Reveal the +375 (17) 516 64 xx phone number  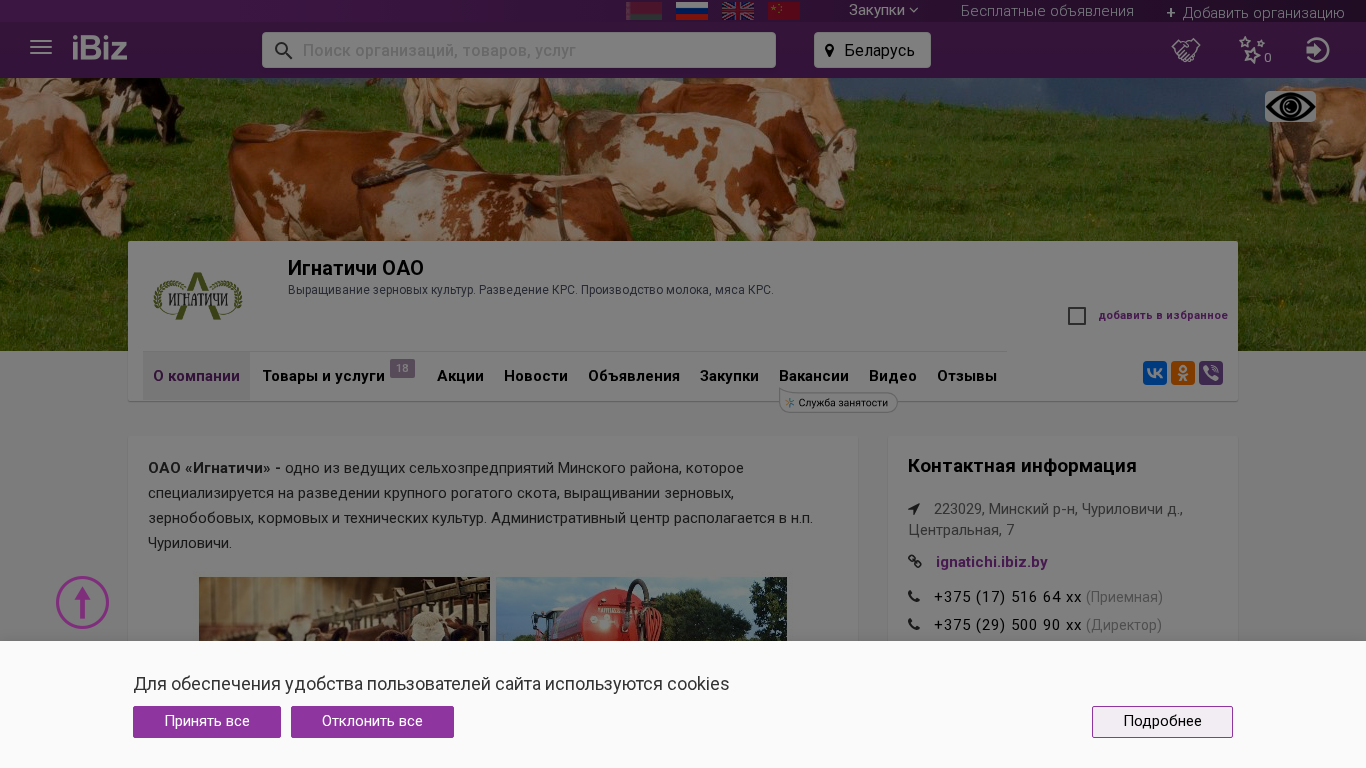[1008, 597]
